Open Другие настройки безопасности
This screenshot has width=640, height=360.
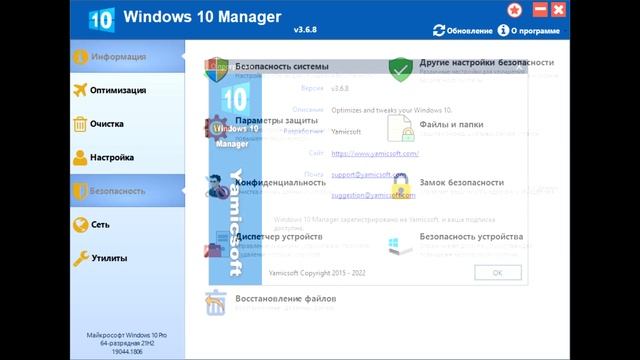[x=487, y=62]
